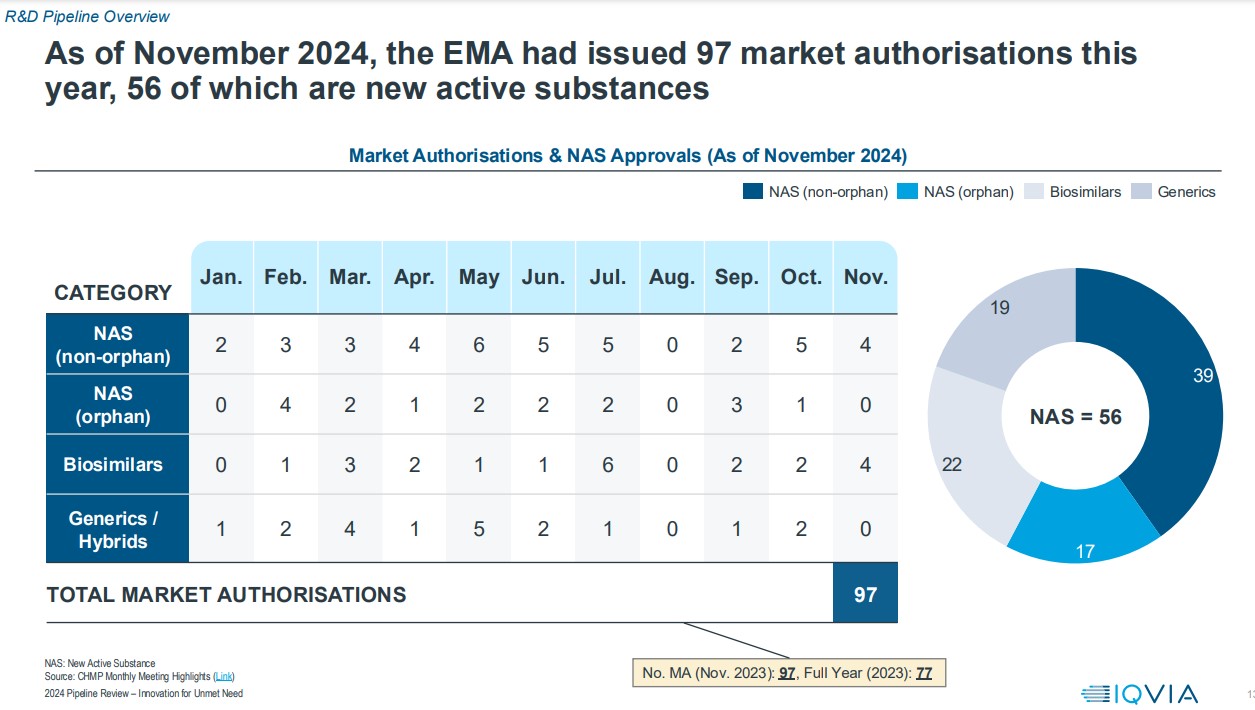Viewport: 1255px width, 710px height.
Task: Click the NAS (orphan) legend swatch
Action: coord(907,191)
